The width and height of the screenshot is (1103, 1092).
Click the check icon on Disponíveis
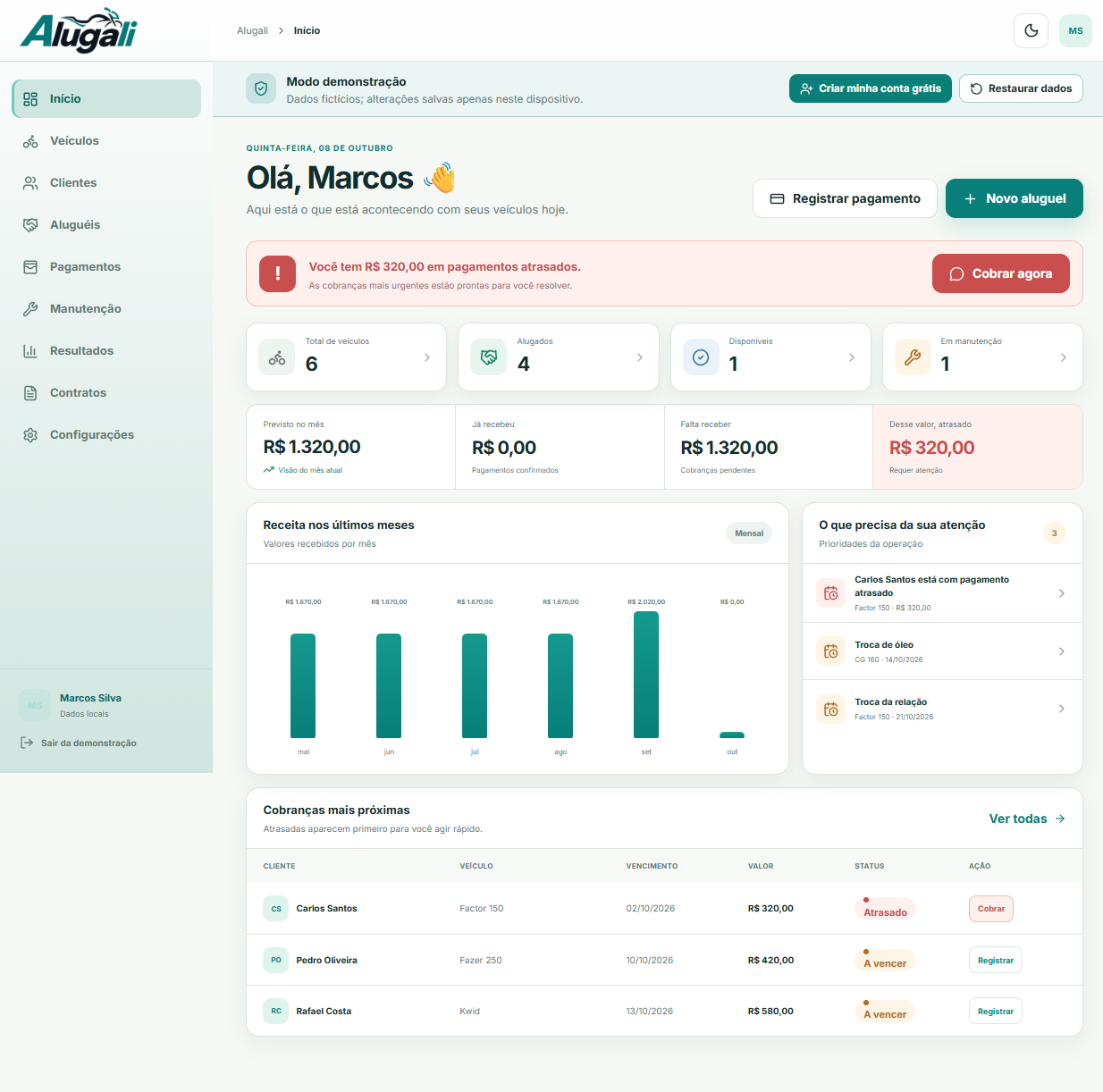point(702,357)
